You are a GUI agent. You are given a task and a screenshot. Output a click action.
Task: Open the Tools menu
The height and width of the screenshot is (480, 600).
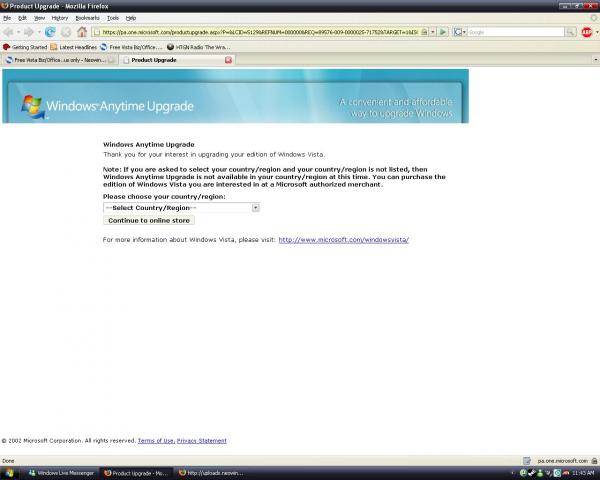(x=113, y=18)
